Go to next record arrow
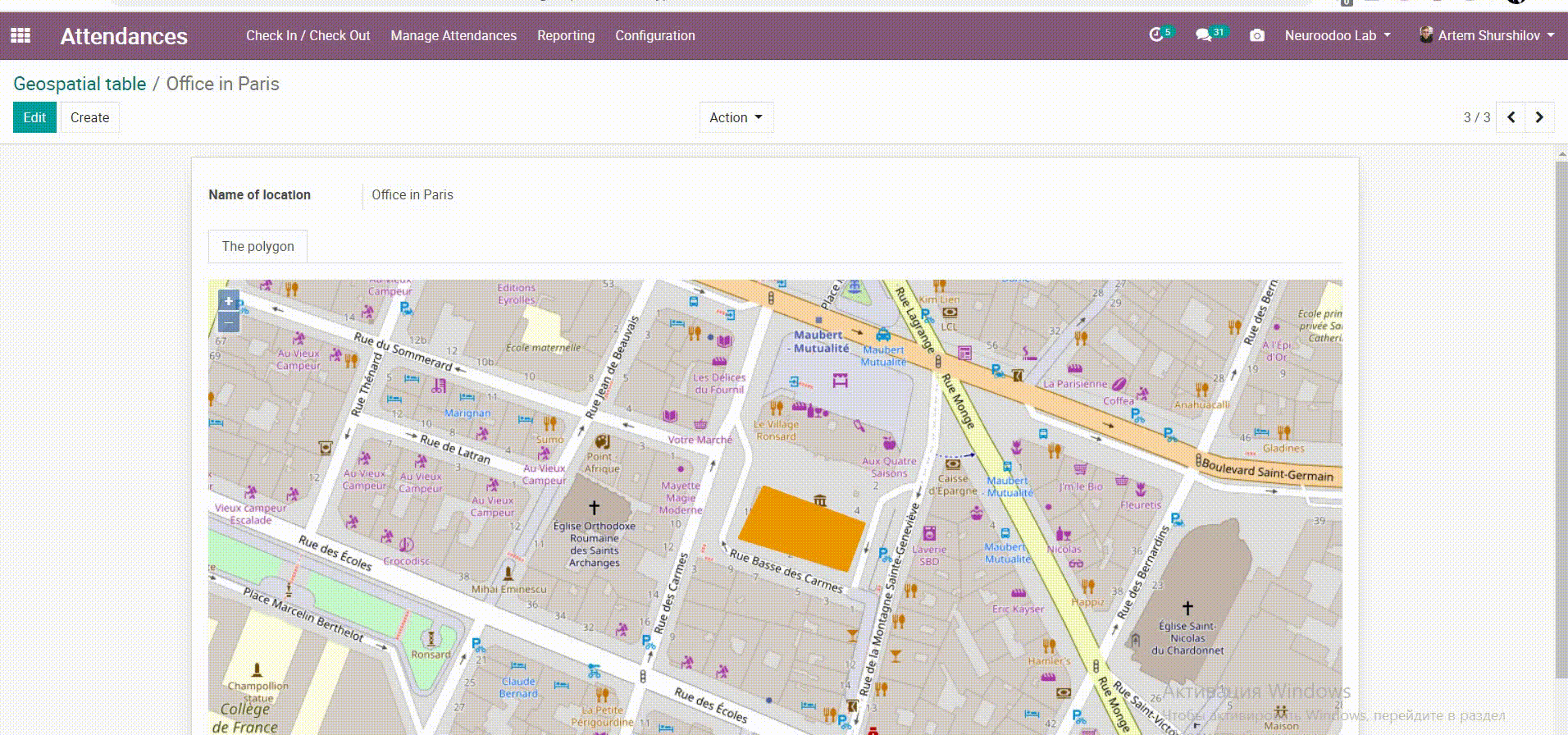 pyautogui.click(x=1539, y=117)
